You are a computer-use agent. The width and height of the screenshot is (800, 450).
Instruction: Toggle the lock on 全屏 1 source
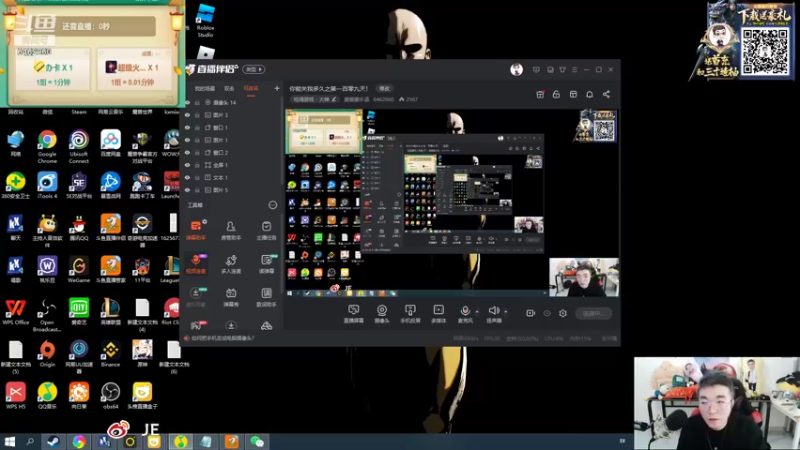197,165
